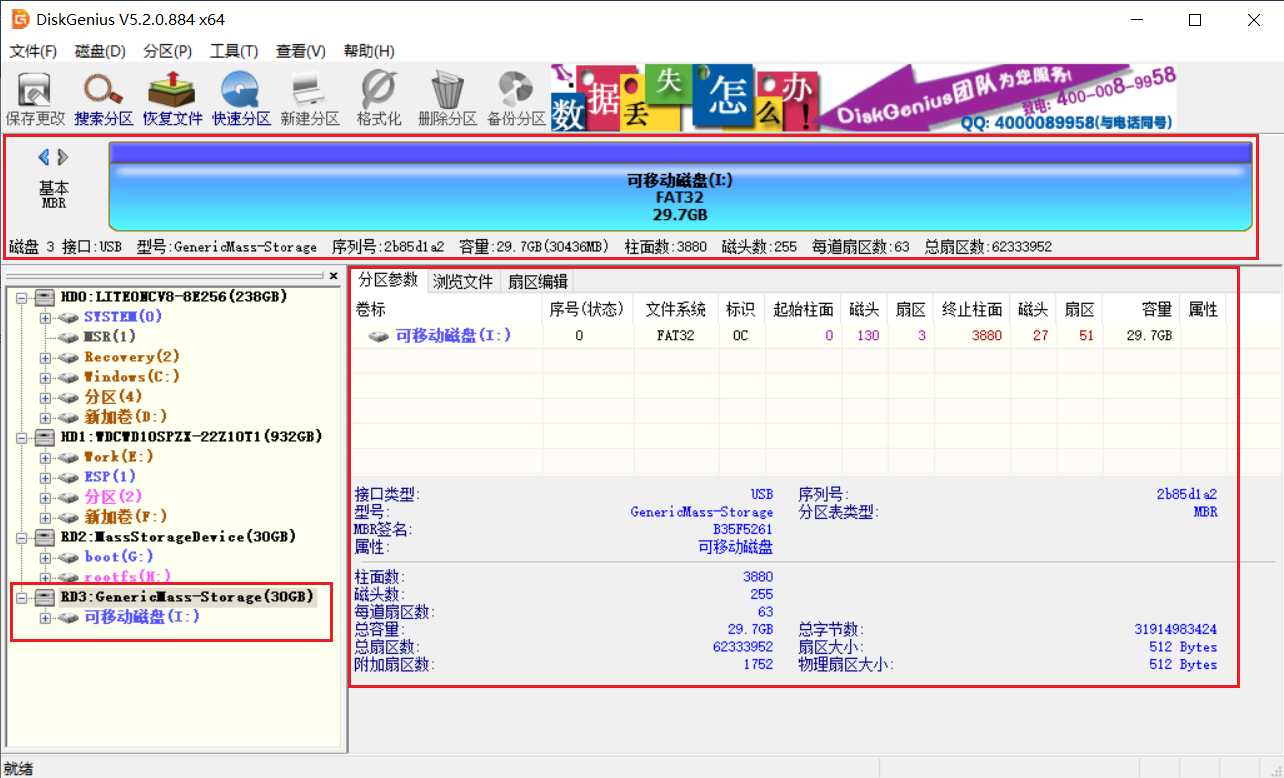Click the Format (格式化) toolbar icon
1284x778 pixels.
coord(378,100)
